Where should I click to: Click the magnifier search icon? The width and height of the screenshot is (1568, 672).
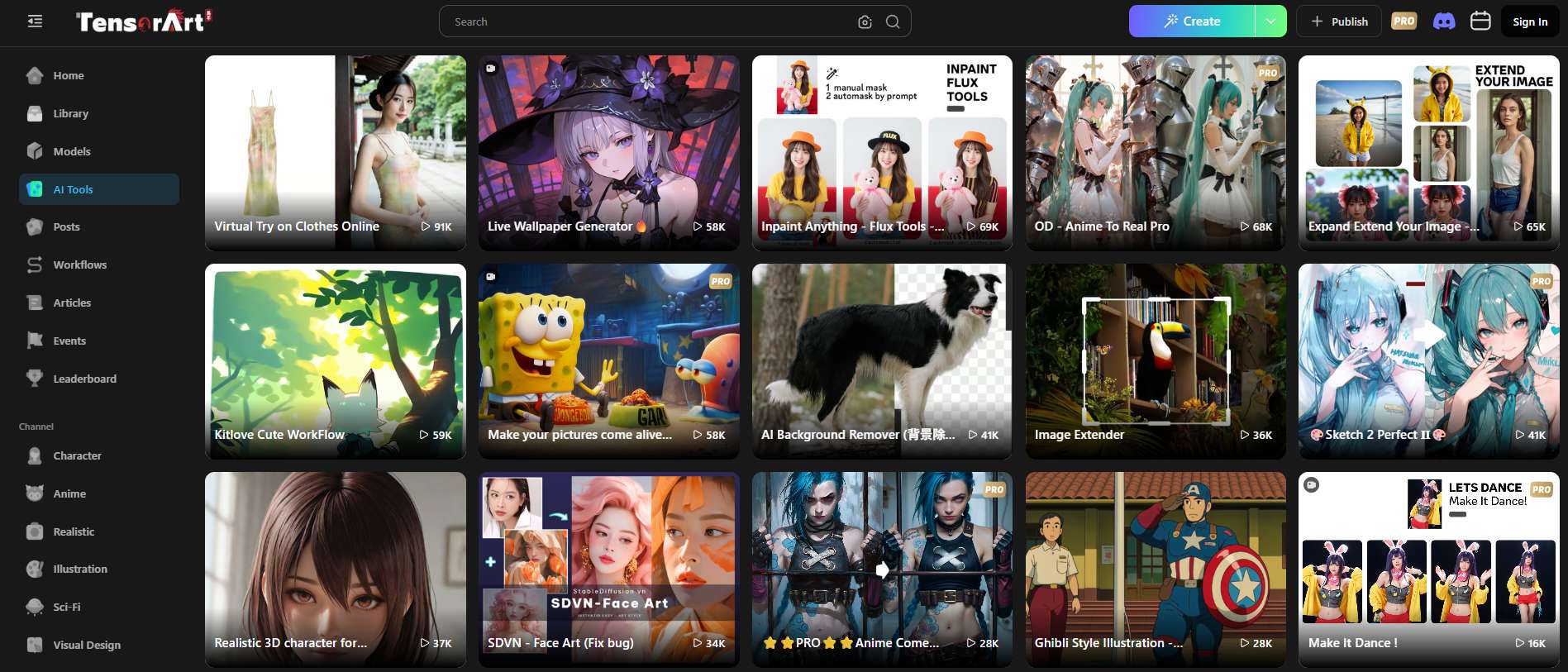[x=893, y=21]
